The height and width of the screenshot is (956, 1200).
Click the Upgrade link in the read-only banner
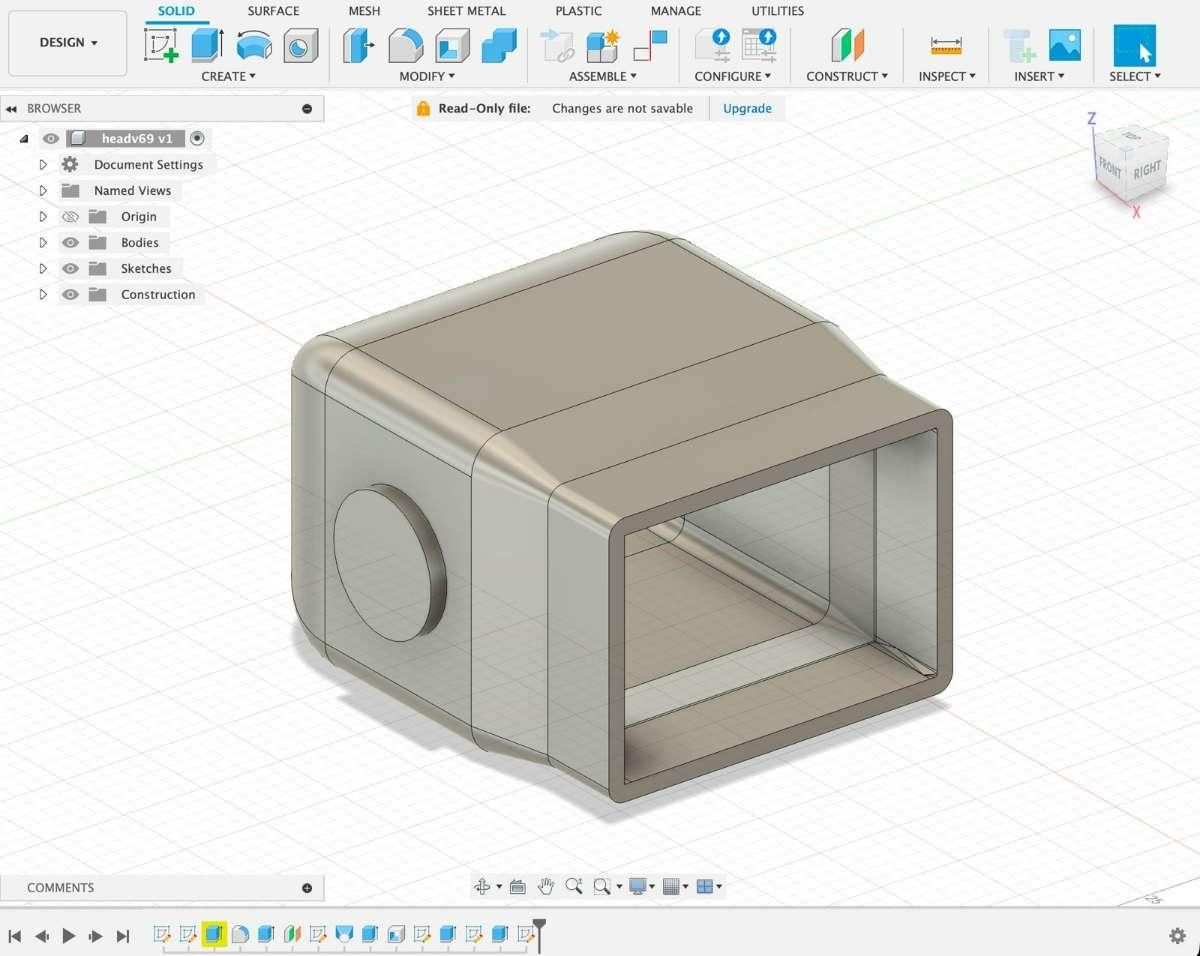click(747, 108)
